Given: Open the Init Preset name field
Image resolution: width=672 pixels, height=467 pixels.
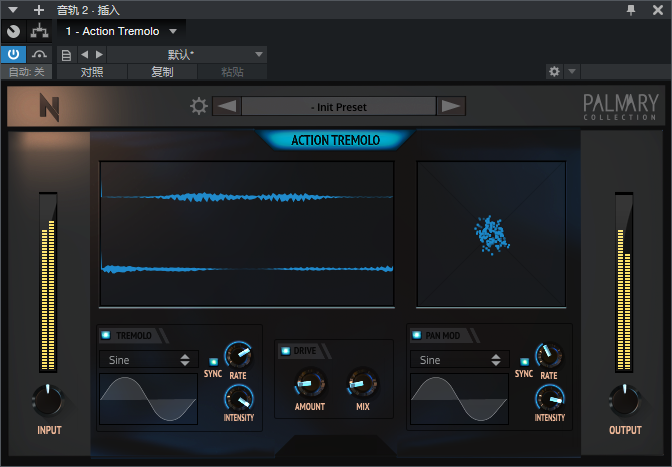Looking at the screenshot, I should 339,106.
